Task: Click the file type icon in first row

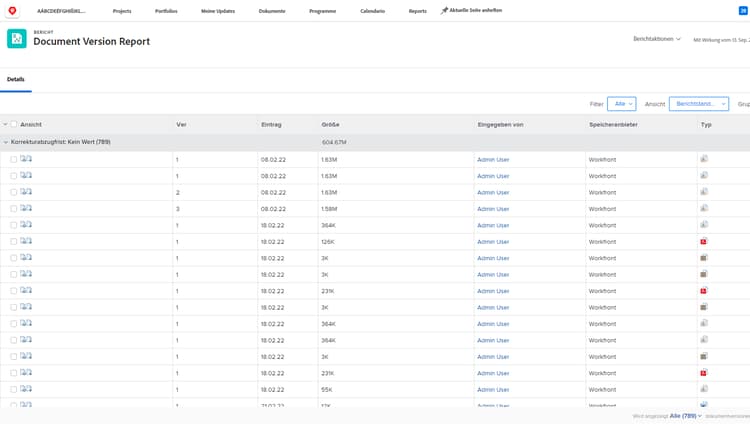Action: [704, 159]
